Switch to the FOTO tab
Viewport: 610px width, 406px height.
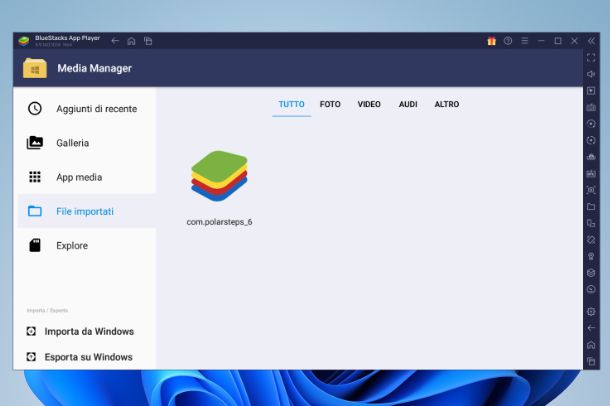(330, 104)
